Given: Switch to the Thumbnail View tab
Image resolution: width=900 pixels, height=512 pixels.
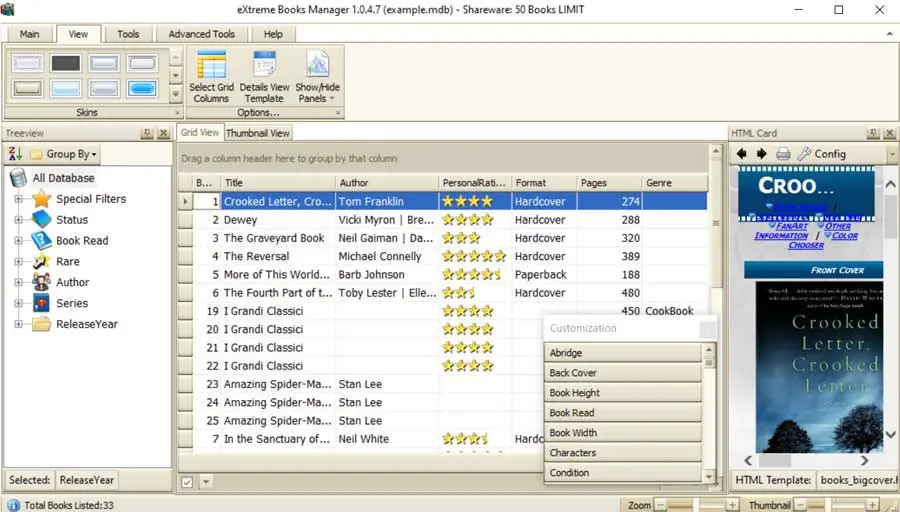Looking at the screenshot, I should pyautogui.click(x=258, y=133).
